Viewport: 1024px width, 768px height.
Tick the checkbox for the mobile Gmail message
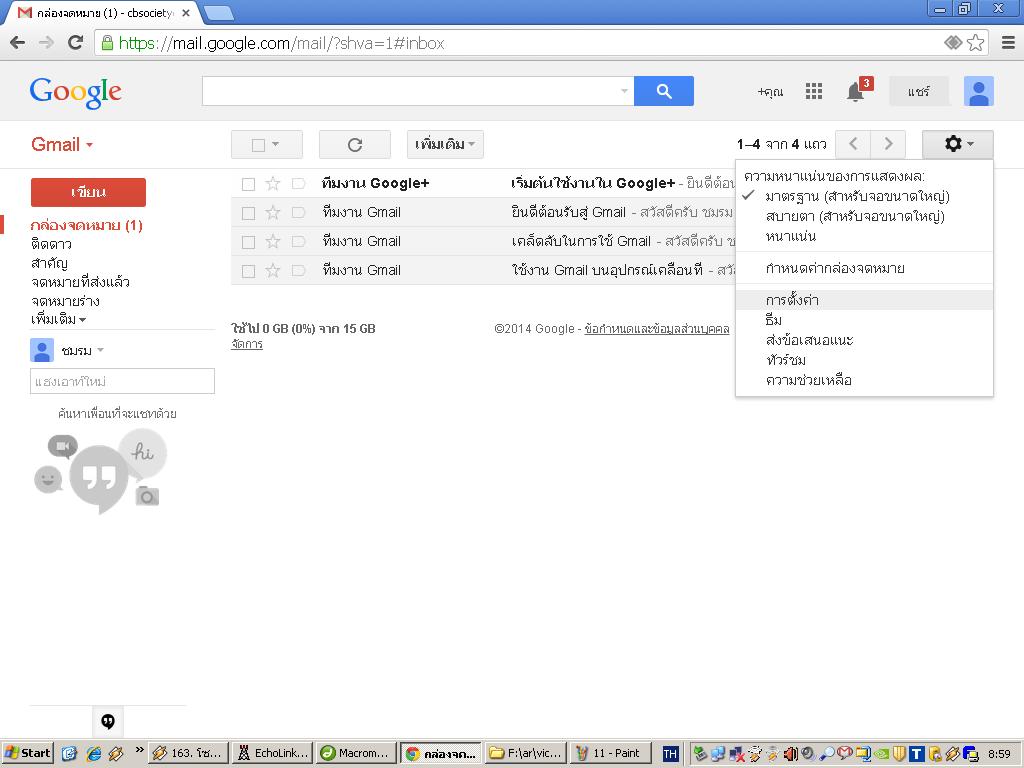point(248,271)
